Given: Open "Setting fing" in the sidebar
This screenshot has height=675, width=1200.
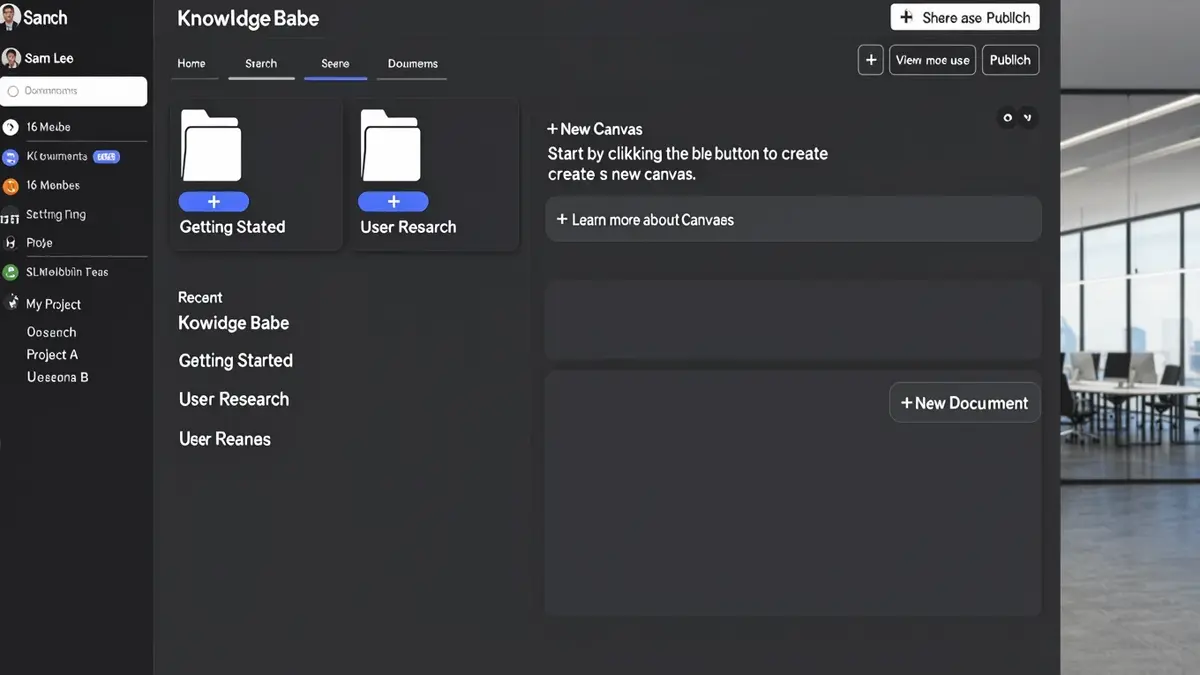Looking at the screenshot, I should click(56, 215).
